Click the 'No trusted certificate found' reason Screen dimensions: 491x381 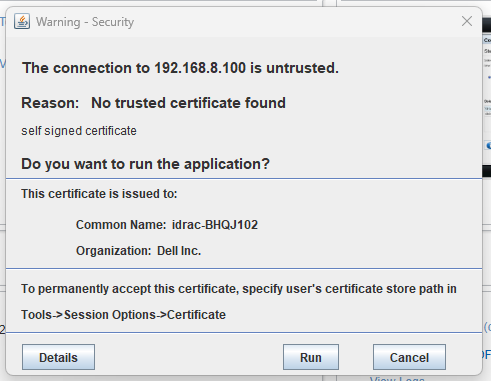pos(188,103)
